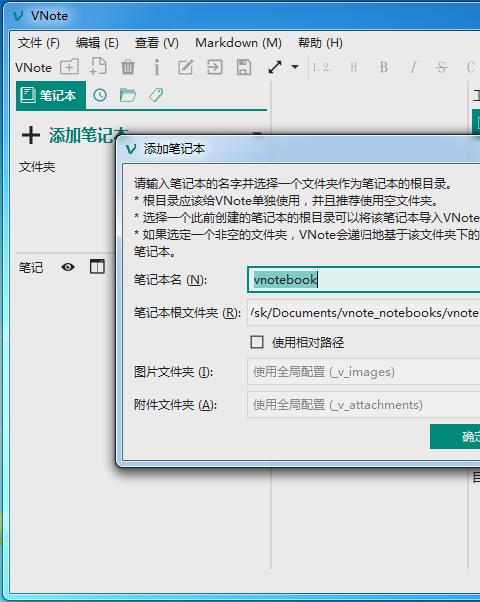Click the save note floppy icon
Image resolution: width=480 pixels, height=602 pixels.
coord(244,67)
